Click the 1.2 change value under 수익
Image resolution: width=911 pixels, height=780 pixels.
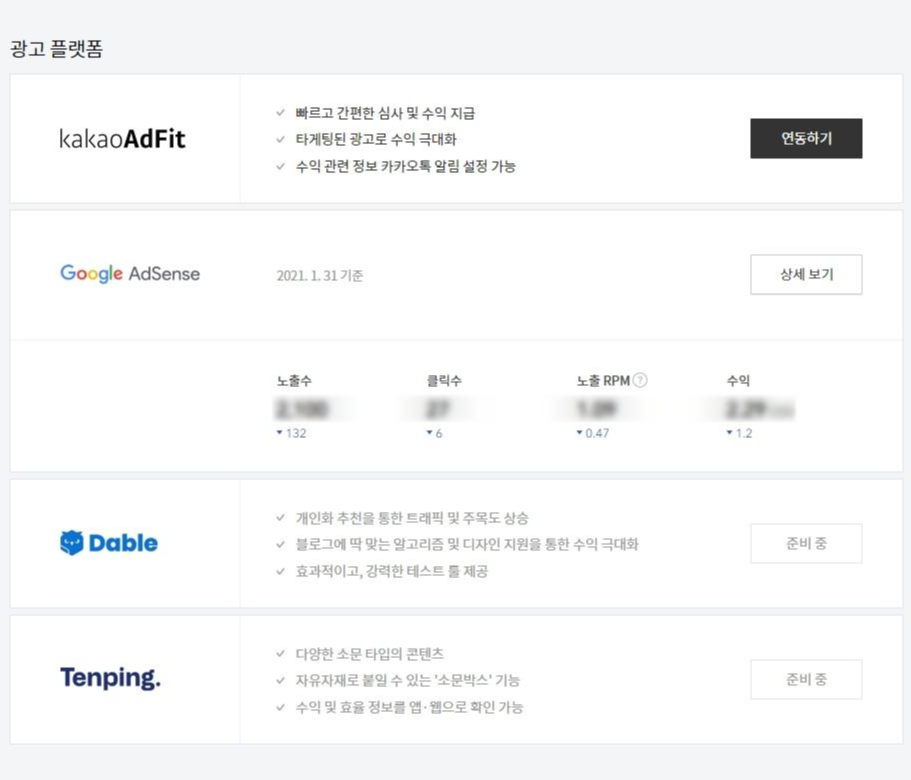pos(744,433)
